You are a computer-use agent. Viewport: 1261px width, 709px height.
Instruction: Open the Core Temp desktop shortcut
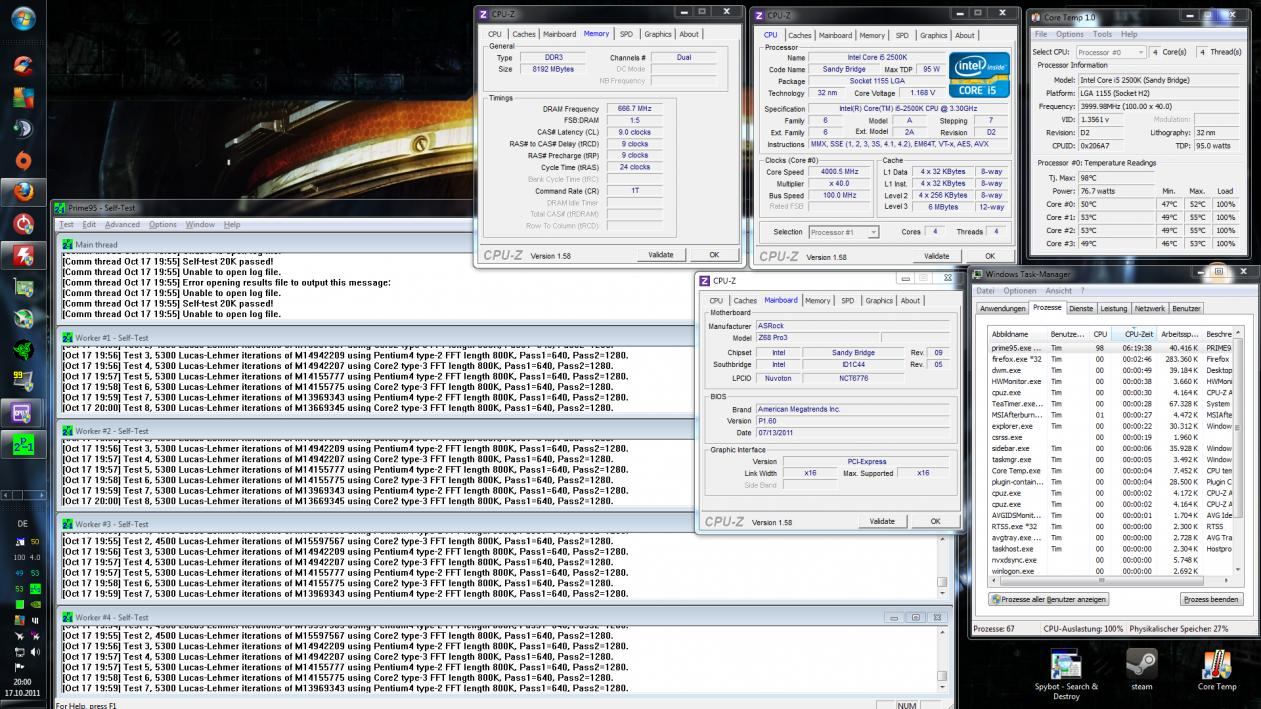pos(1217,670)
